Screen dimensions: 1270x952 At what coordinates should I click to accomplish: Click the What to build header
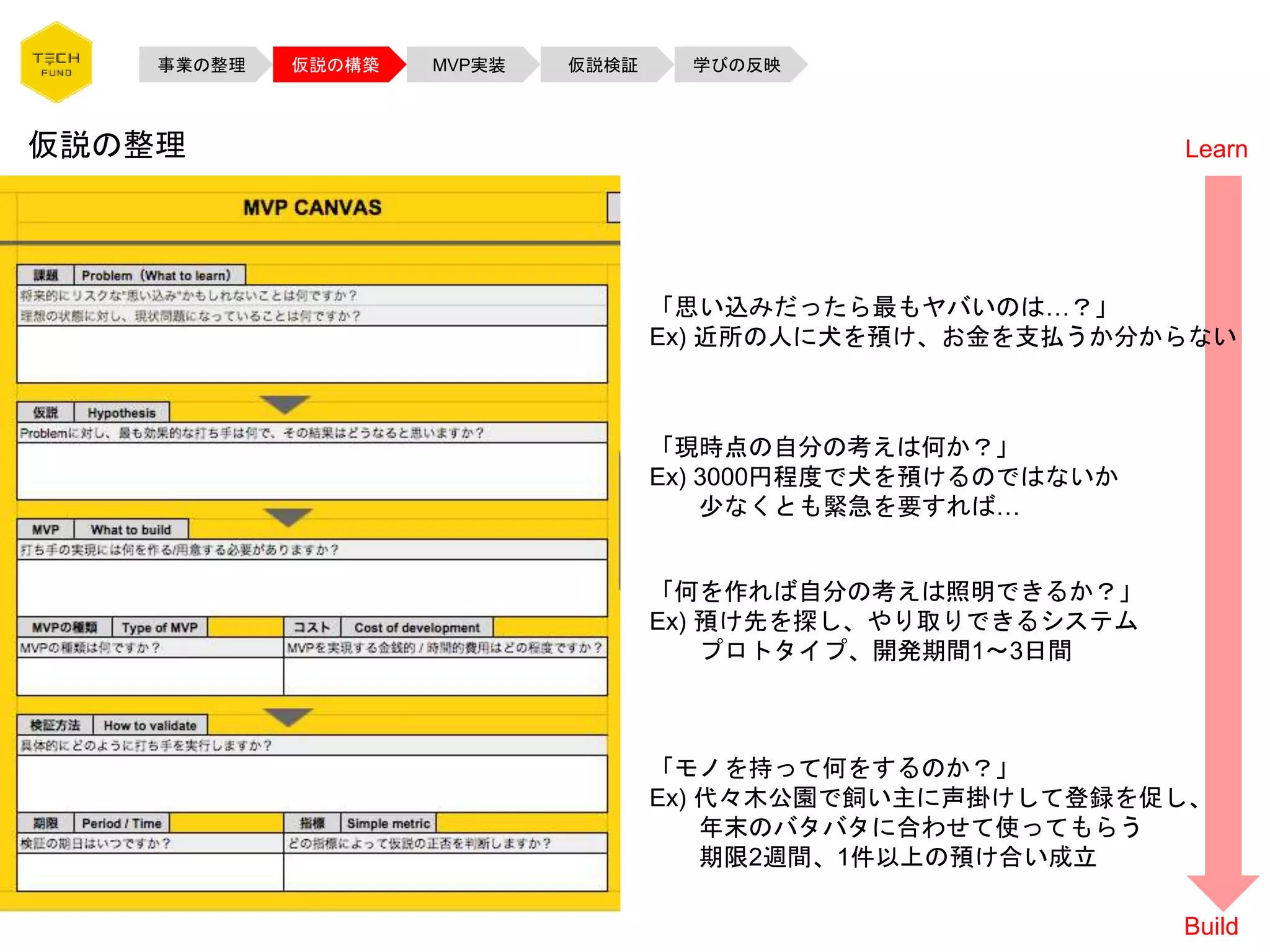click(x=131, y=530)
